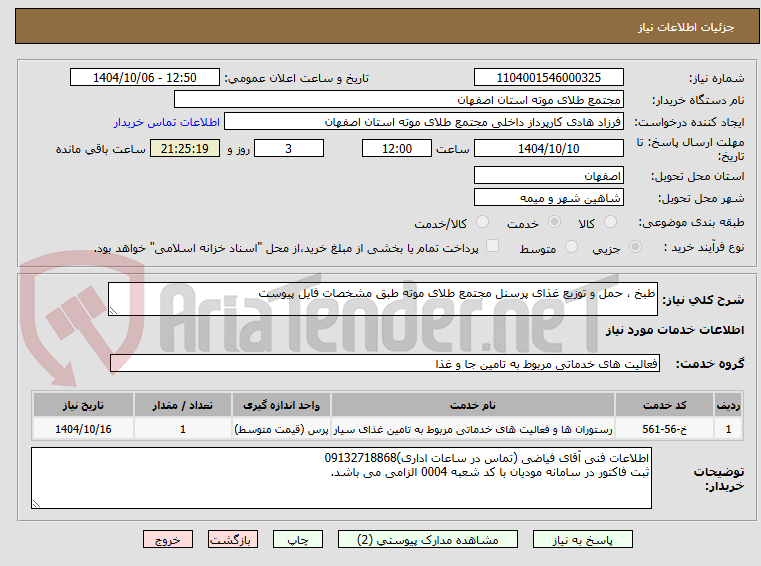This screenshot has height=566, width=761.
Task: Click the اطلاعات خدمات مورد نیاز section heading
Action: pyautogui.click(x=675, y=331)
